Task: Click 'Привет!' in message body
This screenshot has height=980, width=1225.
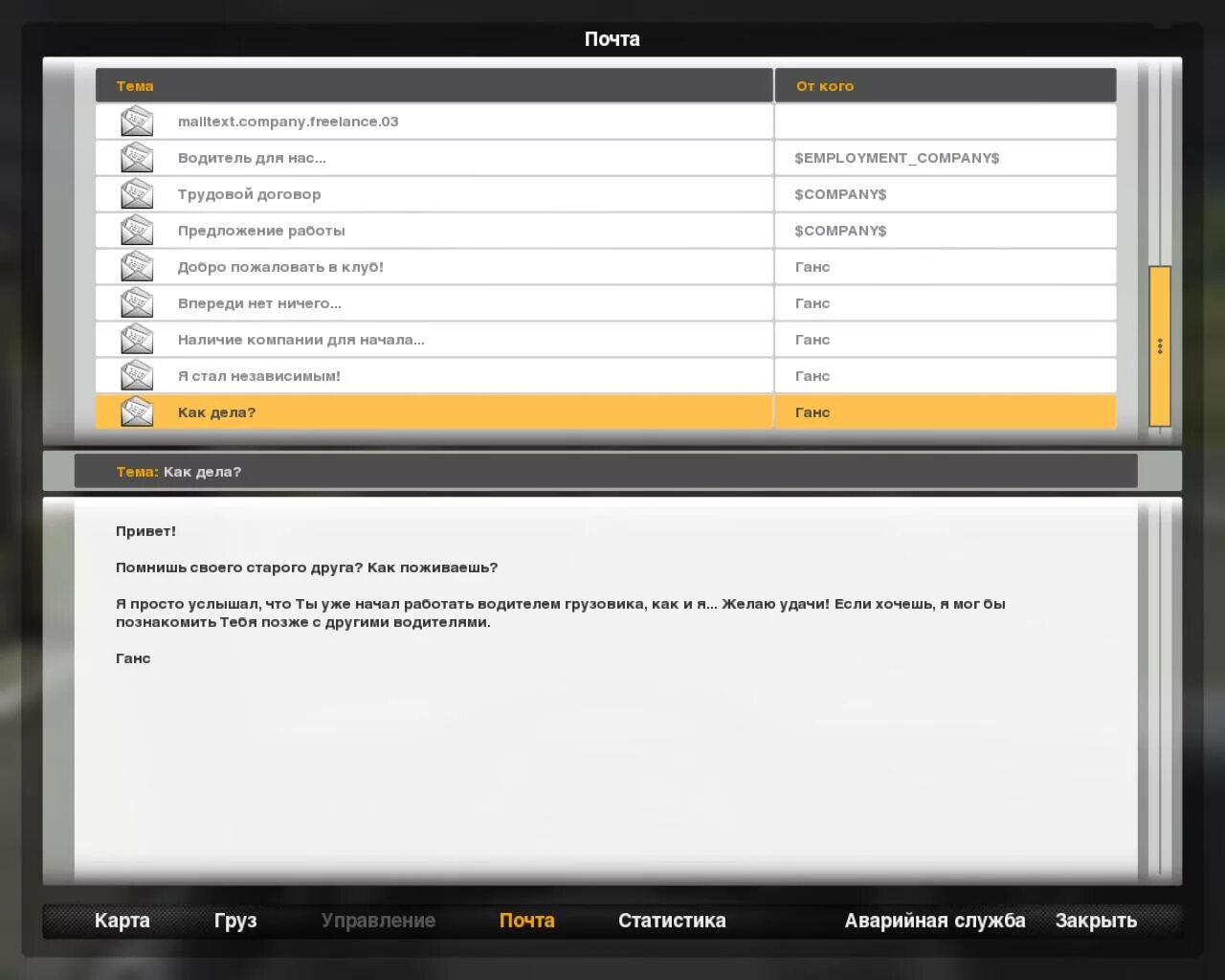Action: point(145,531)
